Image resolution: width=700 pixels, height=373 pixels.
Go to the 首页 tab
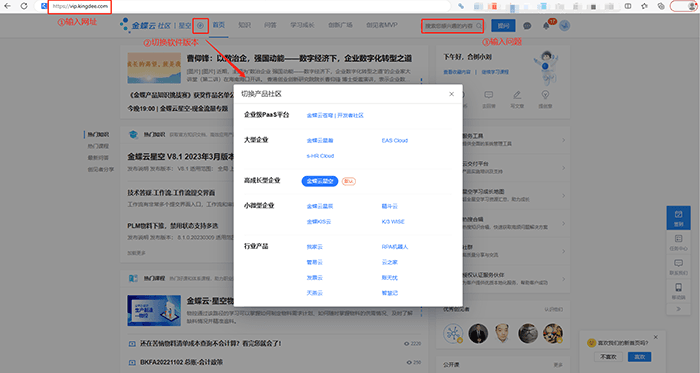[x=219, y=25]
